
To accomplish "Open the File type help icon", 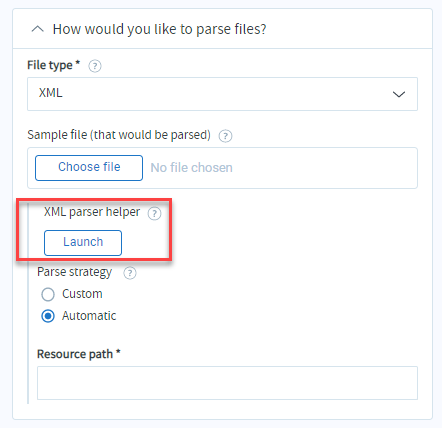I will [x=95, y=66].
